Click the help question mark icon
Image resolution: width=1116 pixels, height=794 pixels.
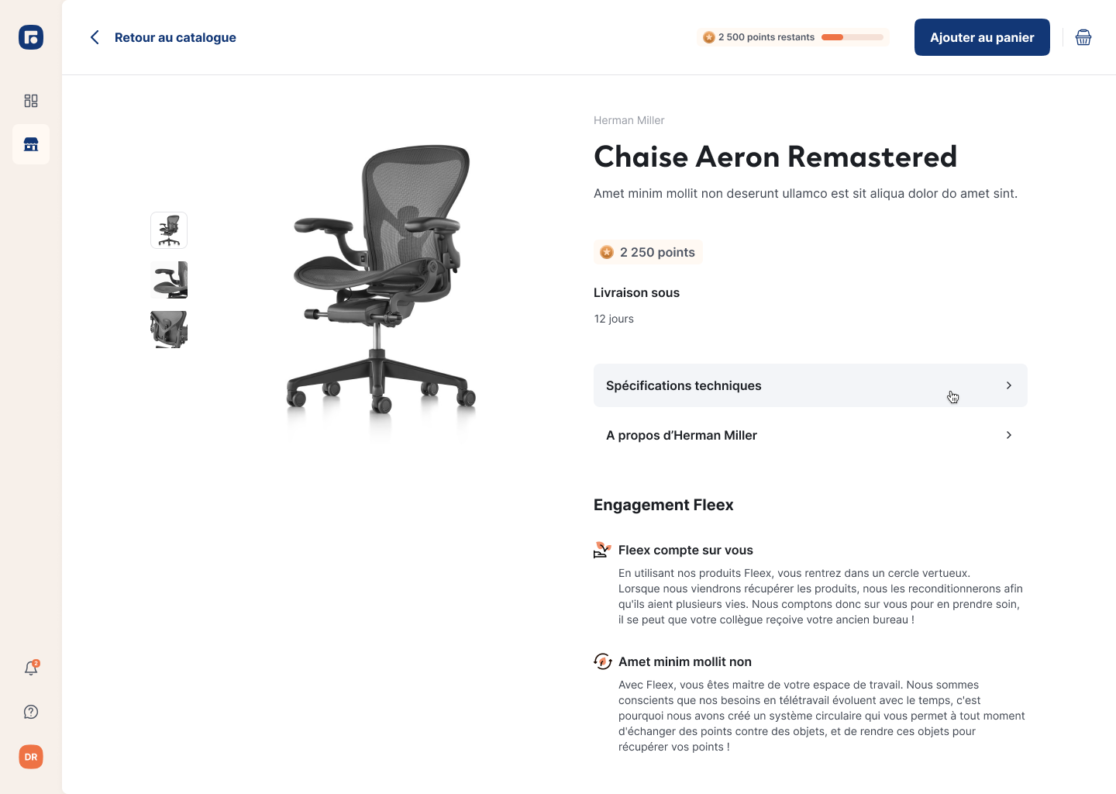[x=31, y=712]
